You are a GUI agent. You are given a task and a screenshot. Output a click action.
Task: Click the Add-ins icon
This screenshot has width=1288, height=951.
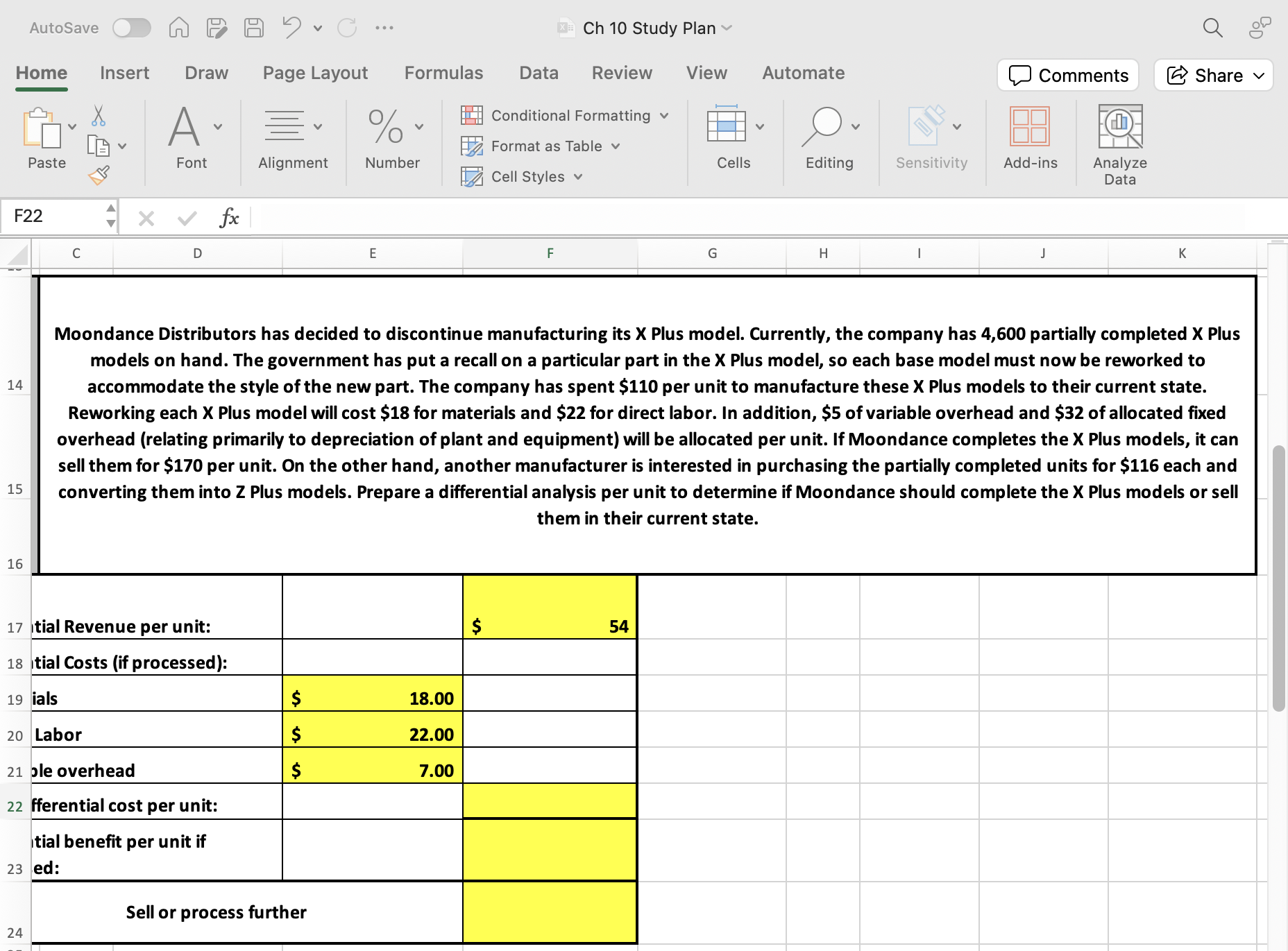pyautogui.click(x=1030, y=126)
